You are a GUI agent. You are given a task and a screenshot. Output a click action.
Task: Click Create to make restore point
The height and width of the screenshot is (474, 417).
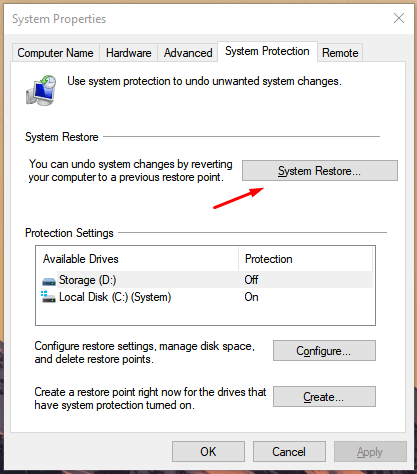tap(324, 396)
